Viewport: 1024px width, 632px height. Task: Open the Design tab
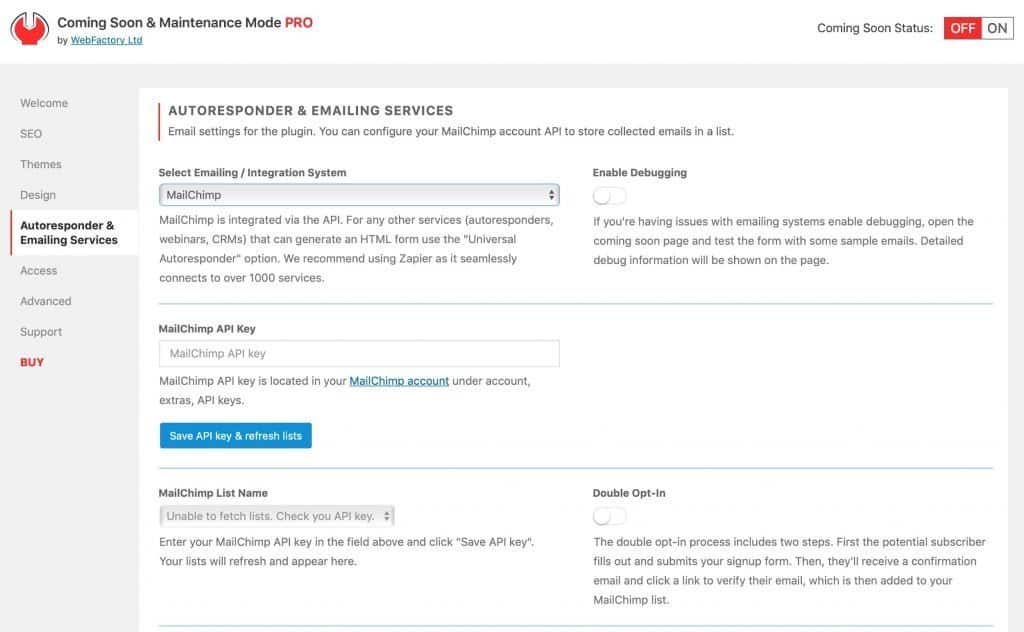pos(38,195)
